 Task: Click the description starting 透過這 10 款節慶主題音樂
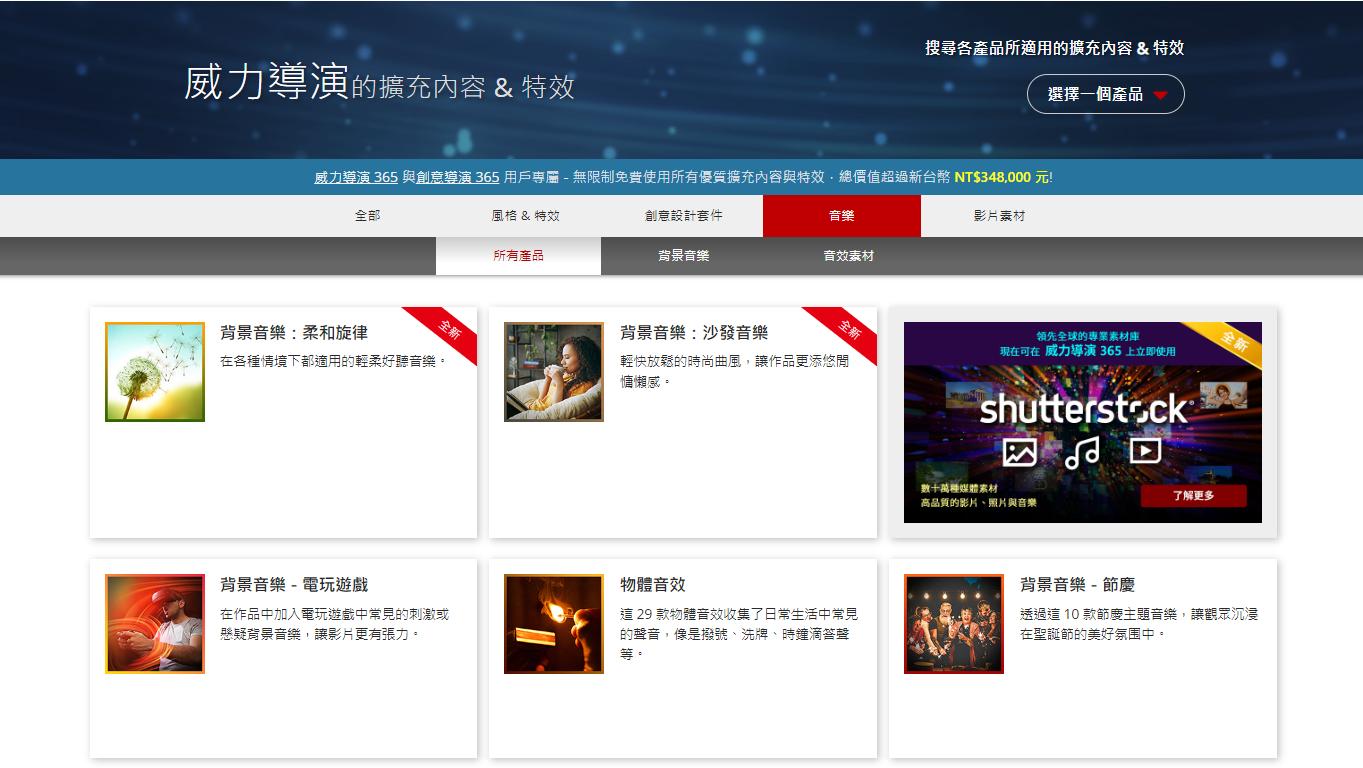coord(1139,623)
